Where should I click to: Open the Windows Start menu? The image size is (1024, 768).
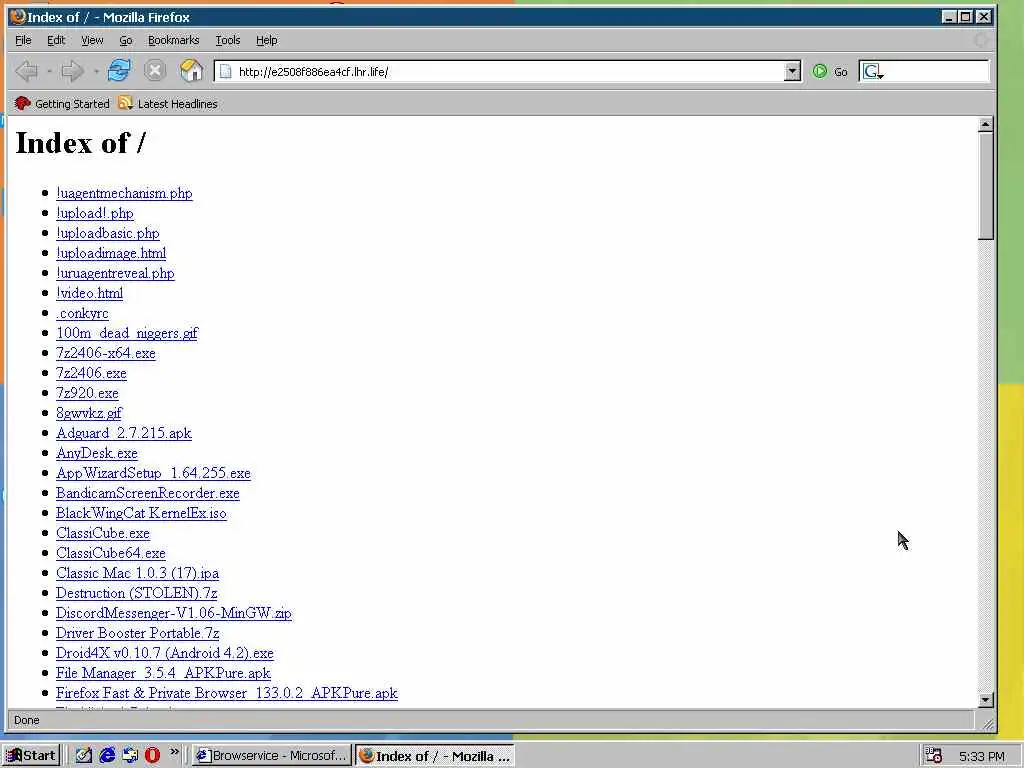coord(31,756)
